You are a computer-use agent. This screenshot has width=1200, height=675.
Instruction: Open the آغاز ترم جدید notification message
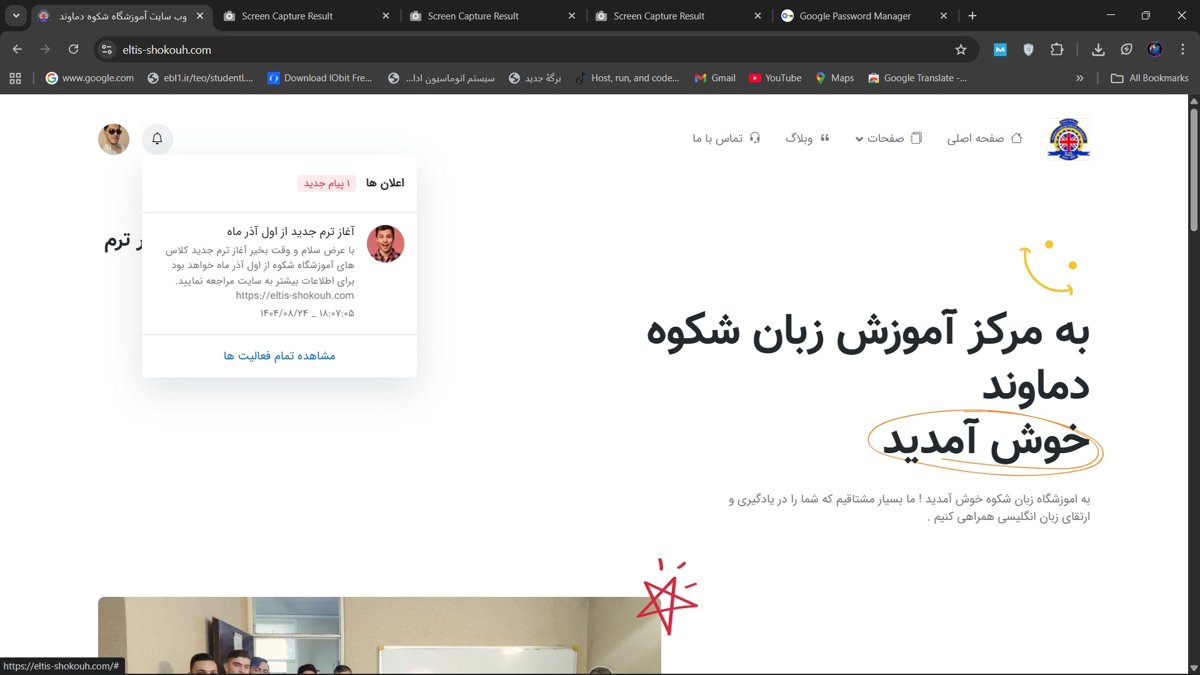290,232
